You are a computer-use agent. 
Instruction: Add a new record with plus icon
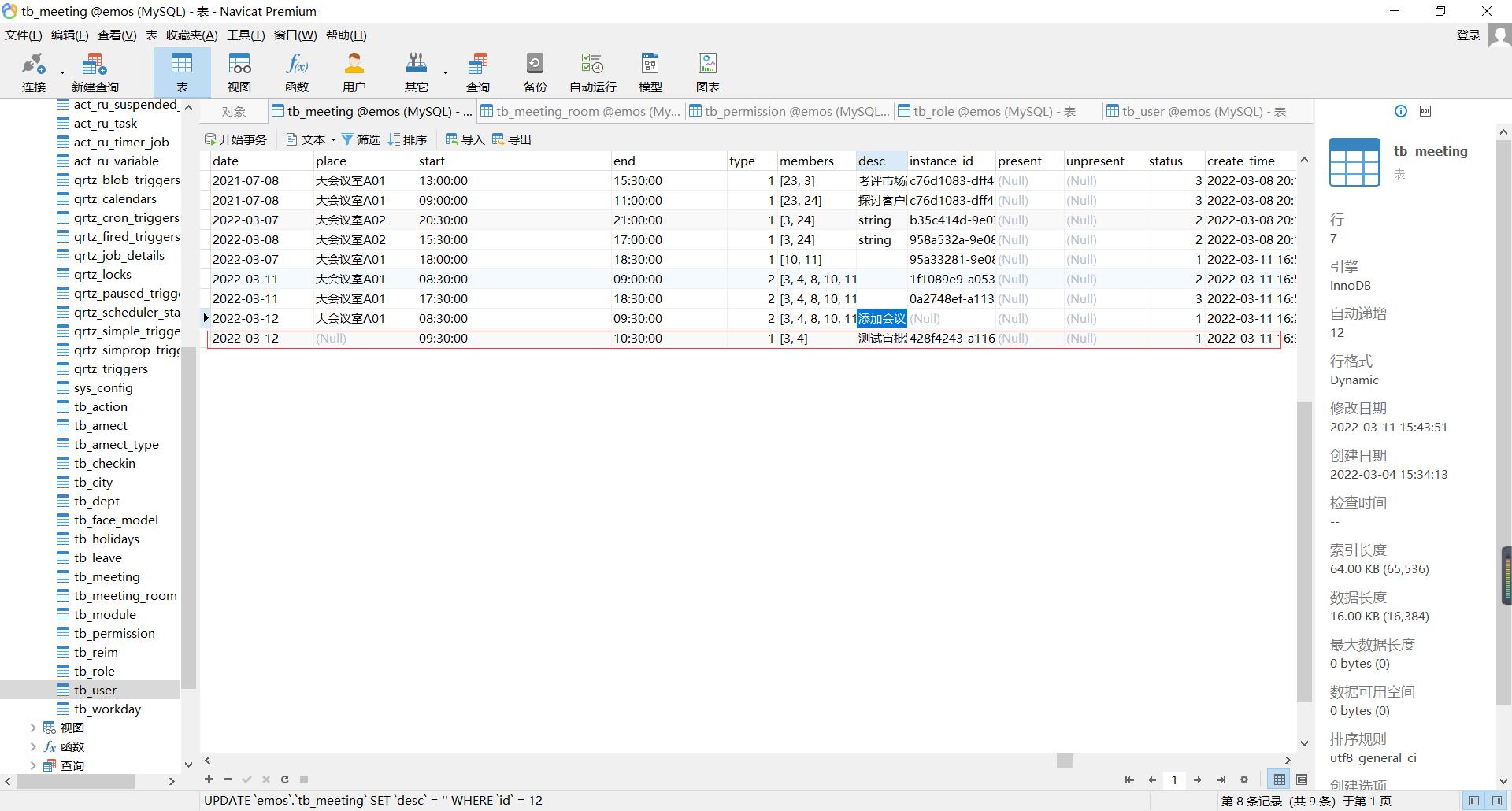click(x=209, y=780)
